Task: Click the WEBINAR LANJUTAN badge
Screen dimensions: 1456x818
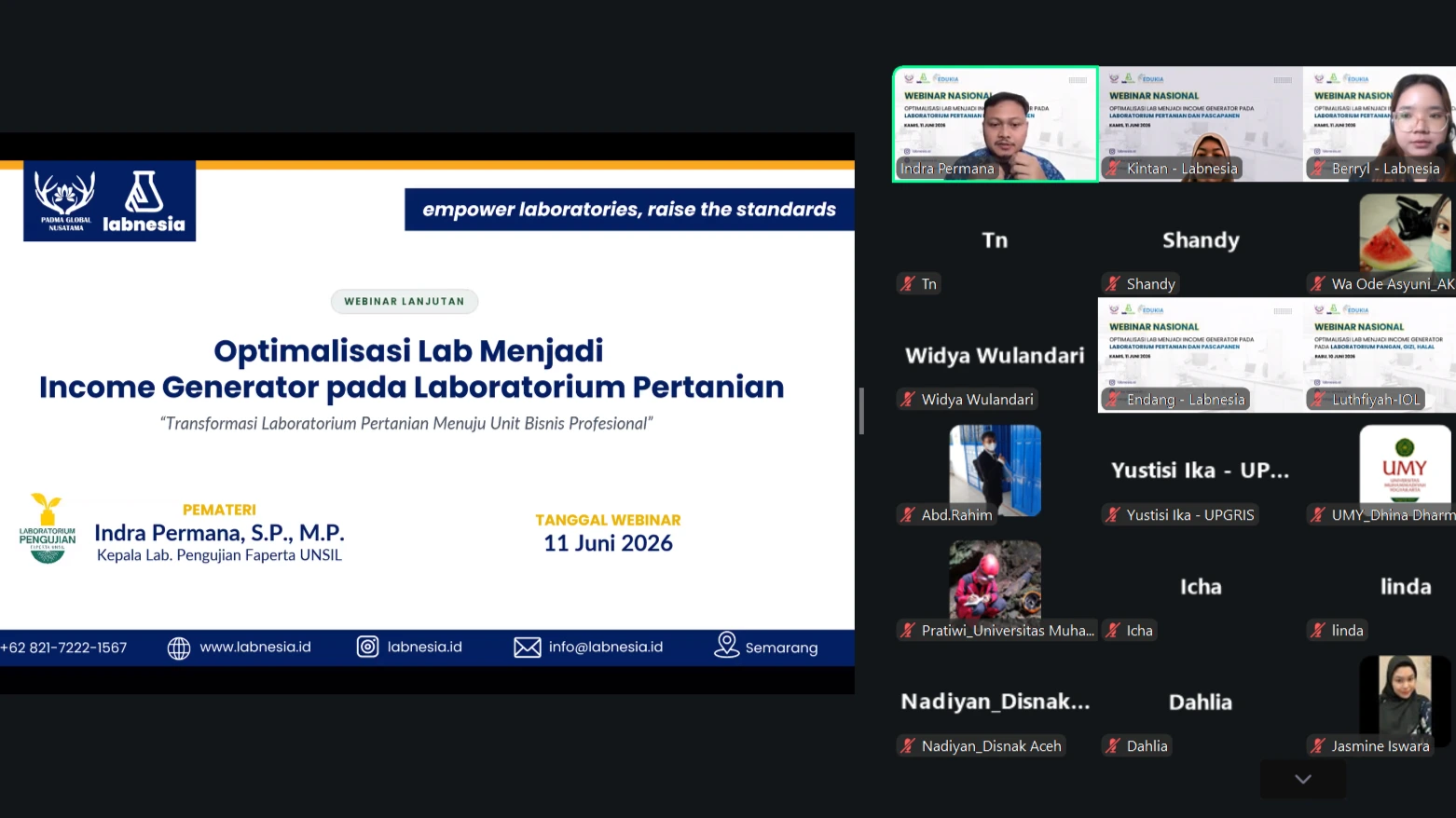Action: 405,301
